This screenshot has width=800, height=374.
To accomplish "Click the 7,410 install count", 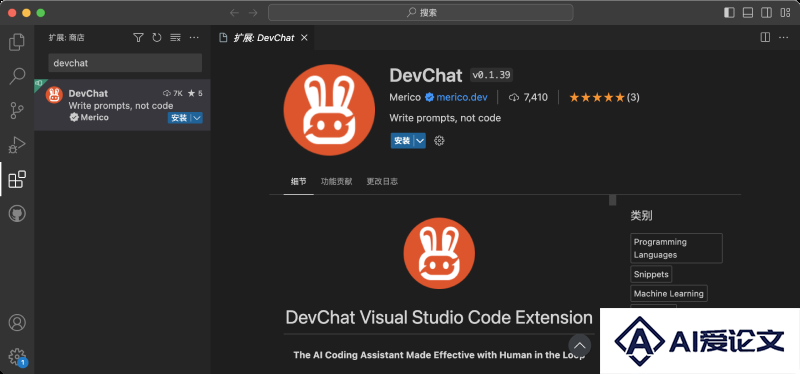I will tap(529, 97).
